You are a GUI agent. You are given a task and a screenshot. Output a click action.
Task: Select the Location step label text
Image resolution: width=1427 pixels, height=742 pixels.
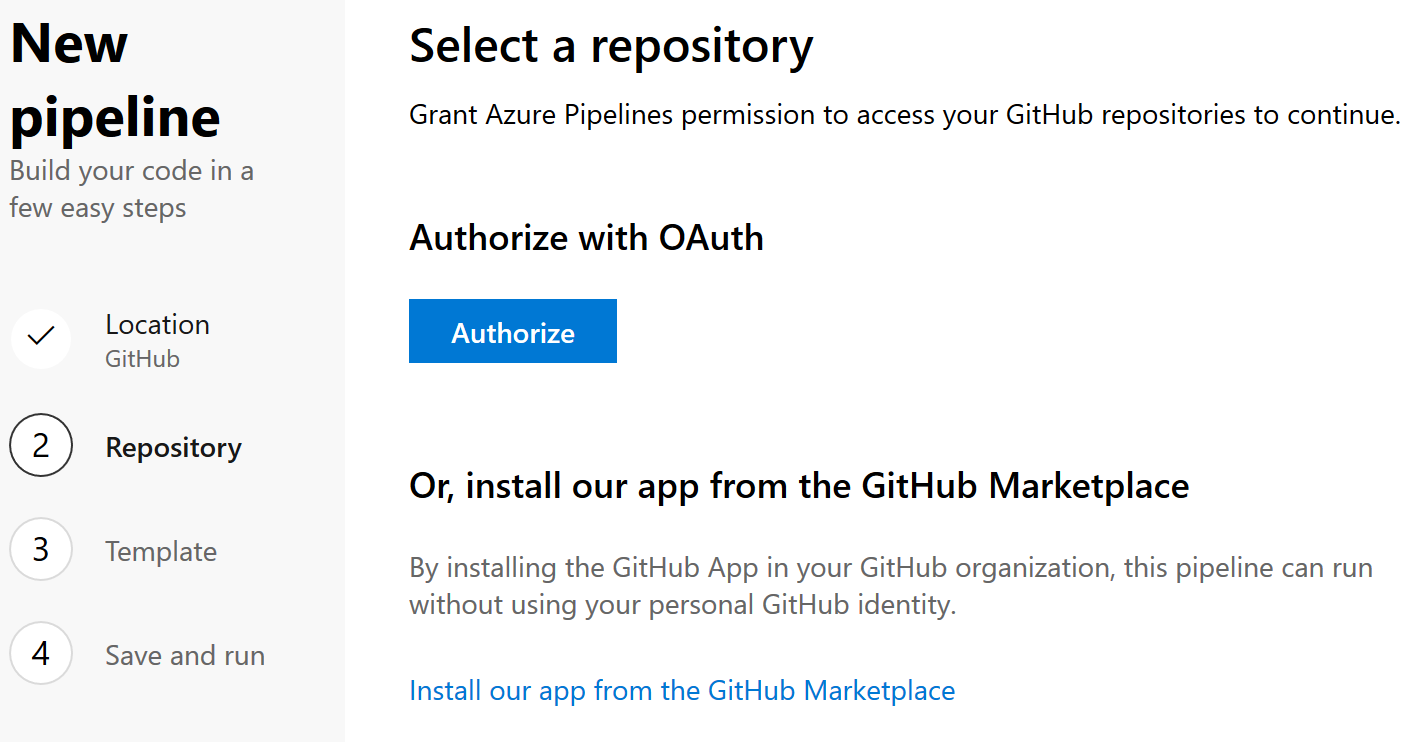pyautogui.click(x=157, y=323)
